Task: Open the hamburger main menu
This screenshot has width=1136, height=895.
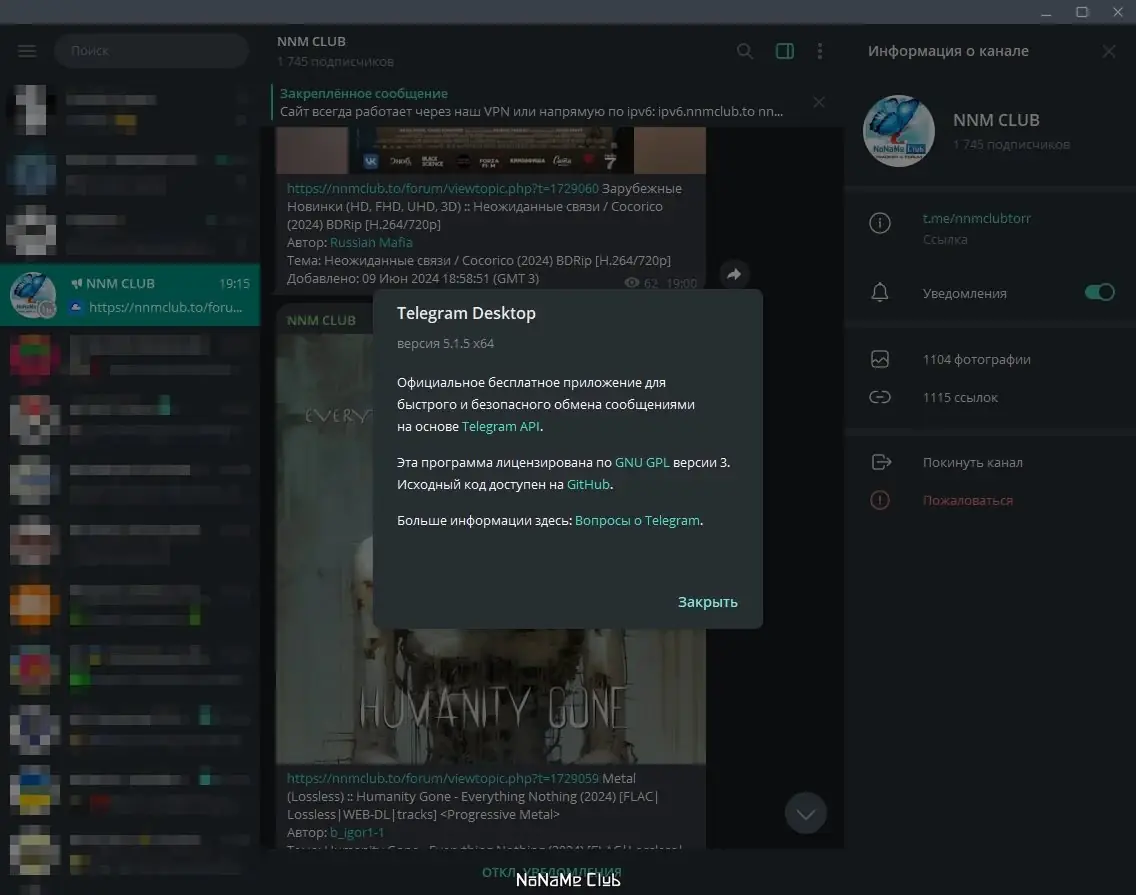Action: [x=27, y=51]
